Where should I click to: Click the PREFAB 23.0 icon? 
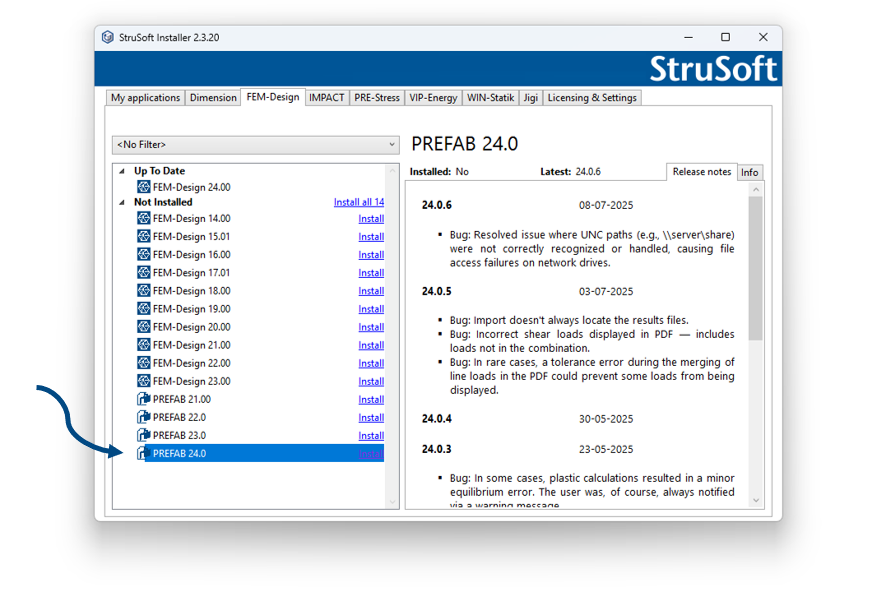click(x=144, y=435)
